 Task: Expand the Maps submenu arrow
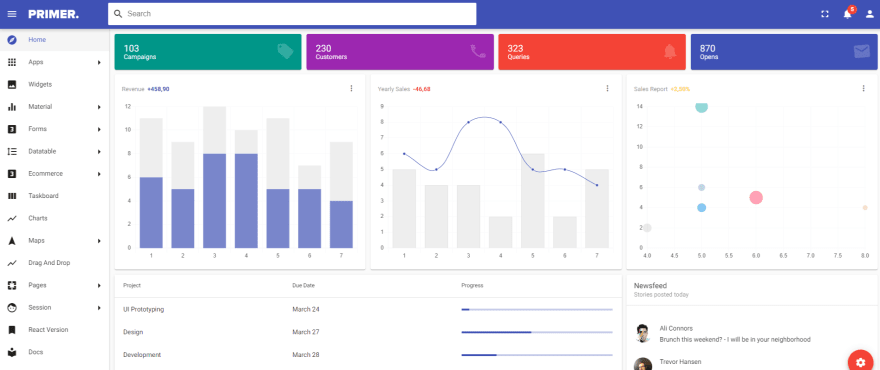[x=99, y=241]
